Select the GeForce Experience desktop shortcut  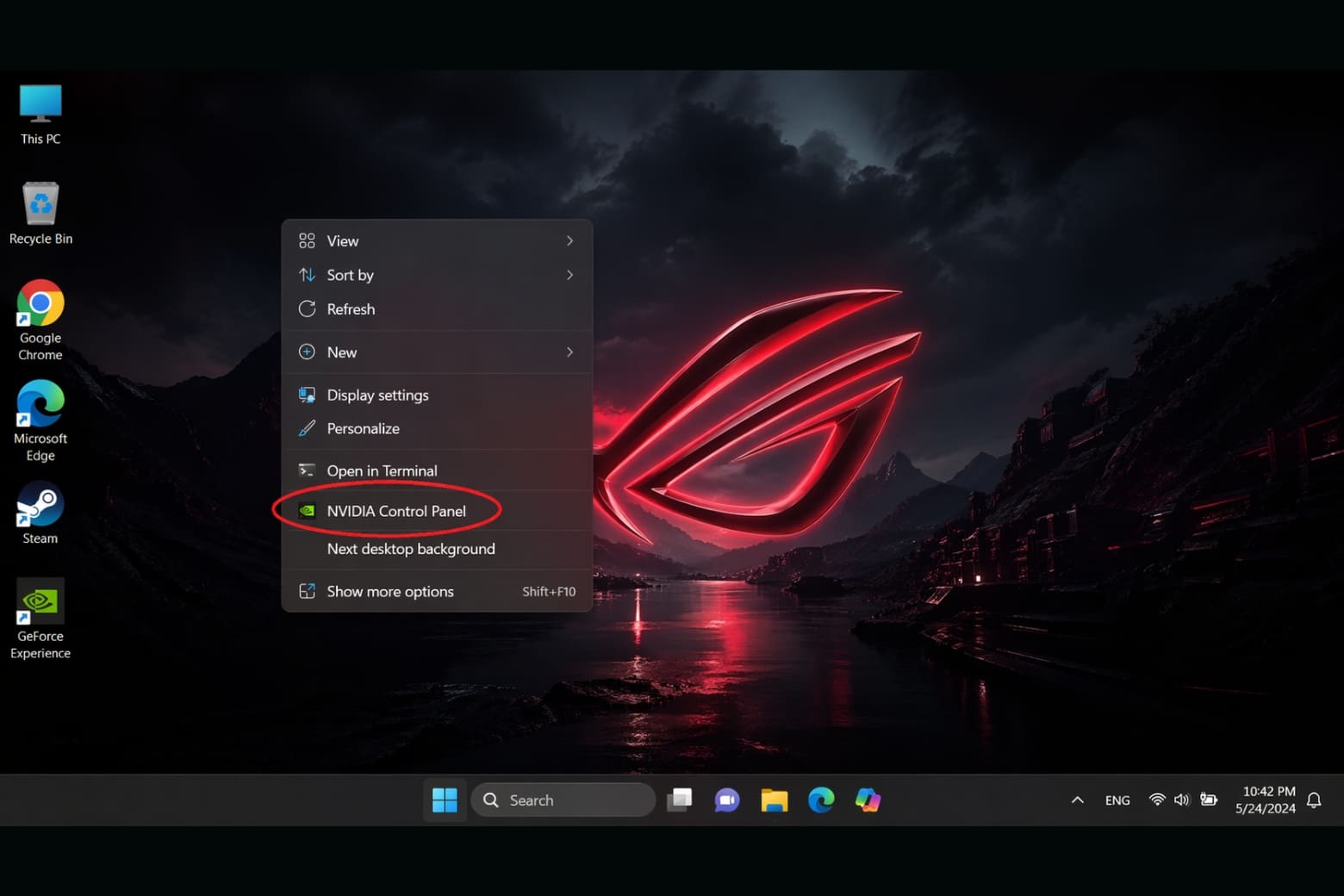tap(40, 619)
